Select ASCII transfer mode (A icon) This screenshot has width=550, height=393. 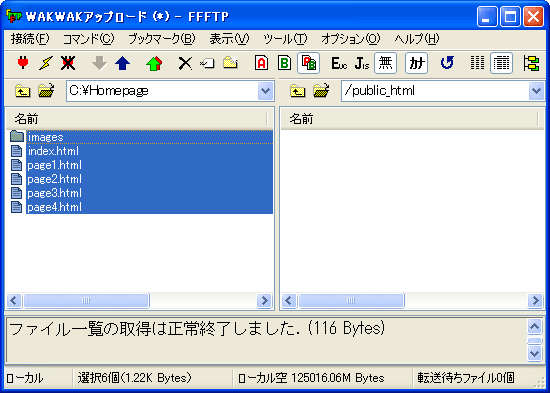[261, 63]
